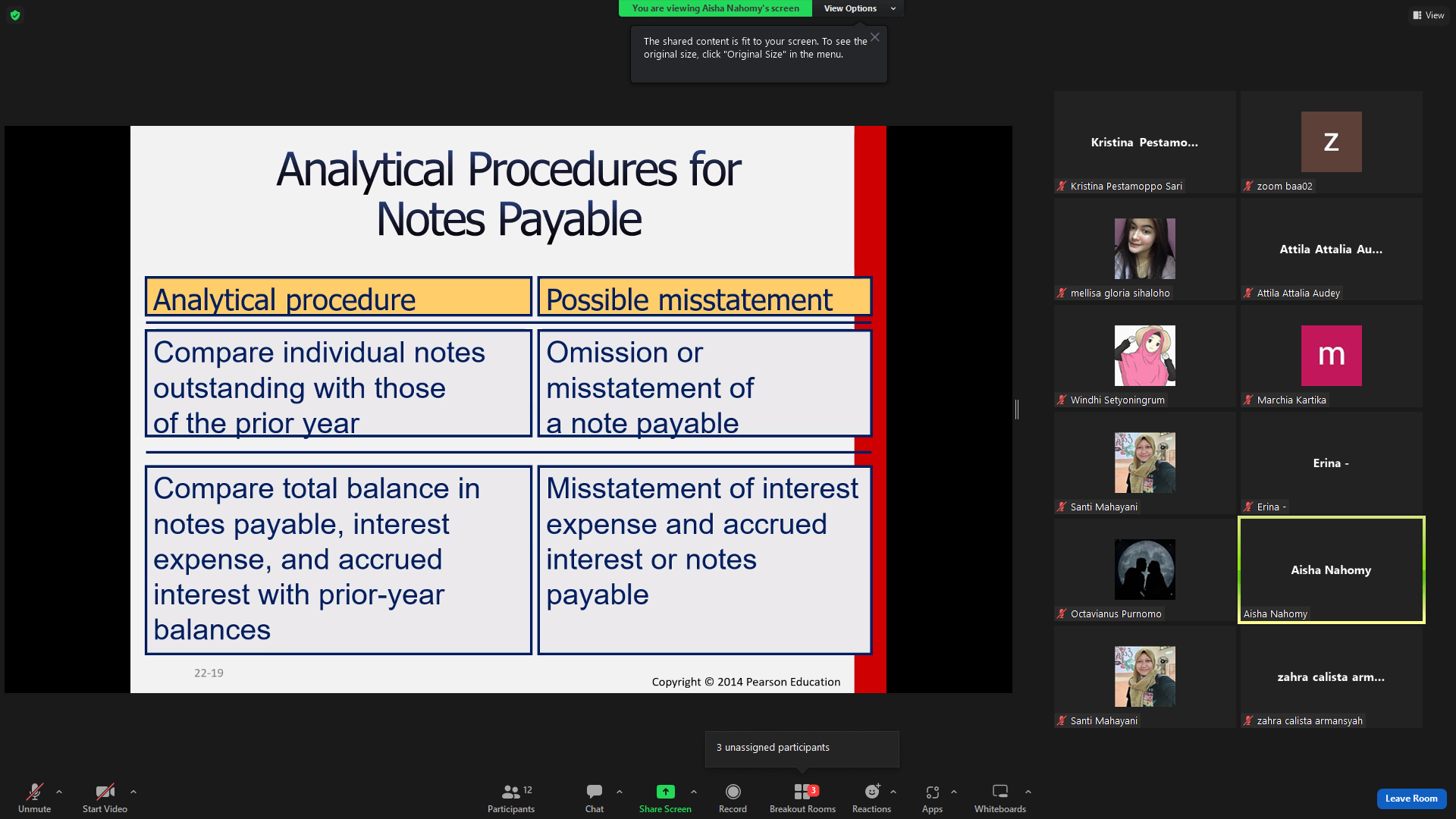Click the 'Omission or misstatement of a note payable' cell
Image resolution: width=1456 pixels, height=819 pixels.
704,384
